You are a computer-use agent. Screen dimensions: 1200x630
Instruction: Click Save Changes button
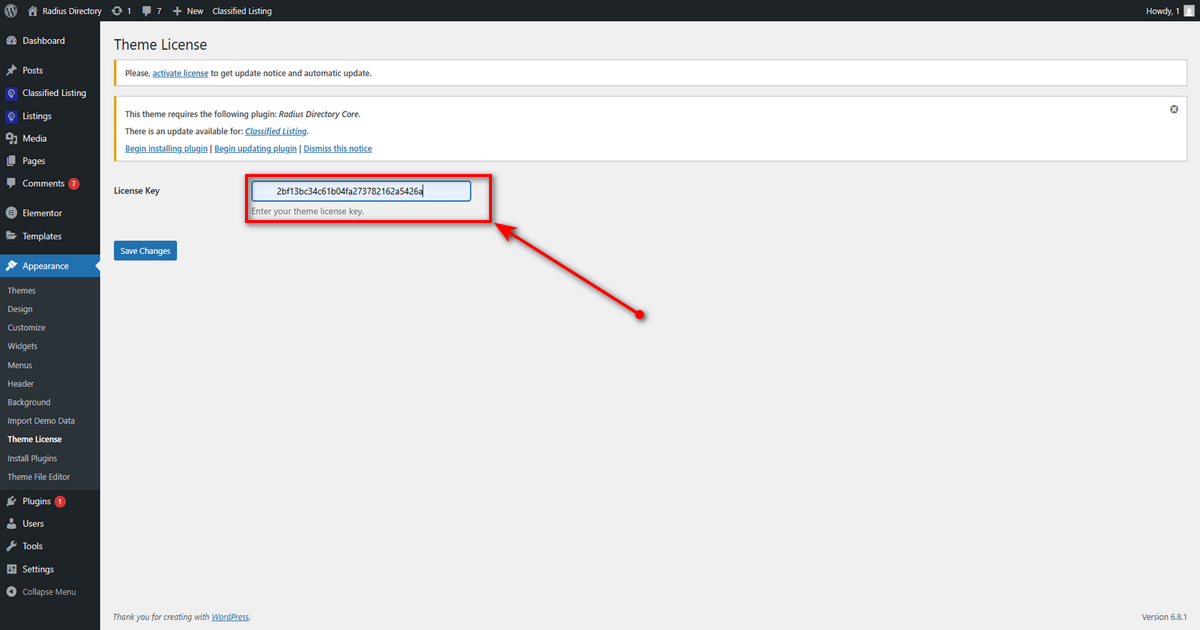click(x=145, y=251)
